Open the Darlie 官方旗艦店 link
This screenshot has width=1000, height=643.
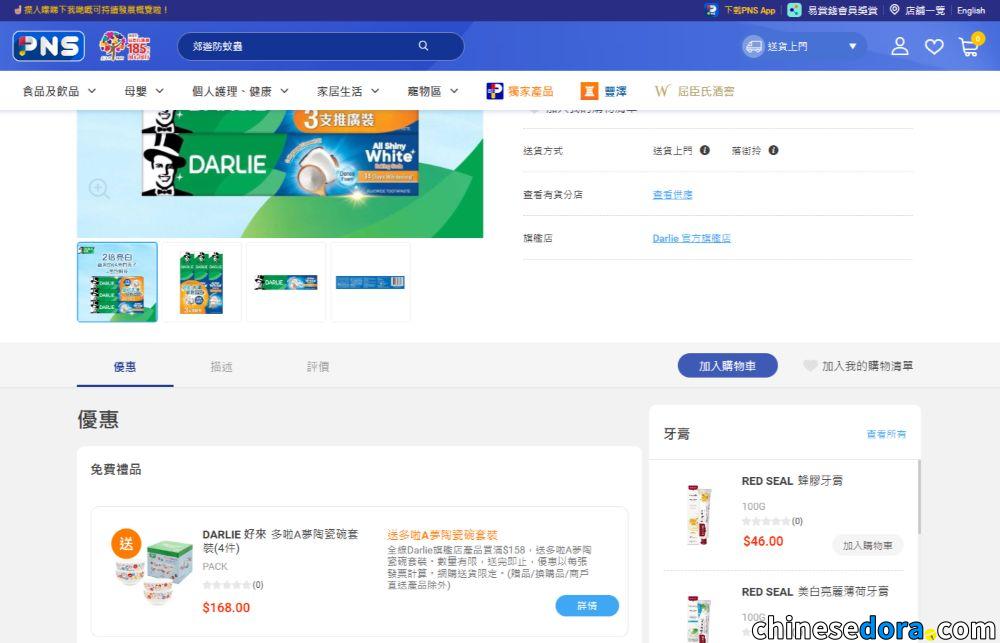[691, 238]
